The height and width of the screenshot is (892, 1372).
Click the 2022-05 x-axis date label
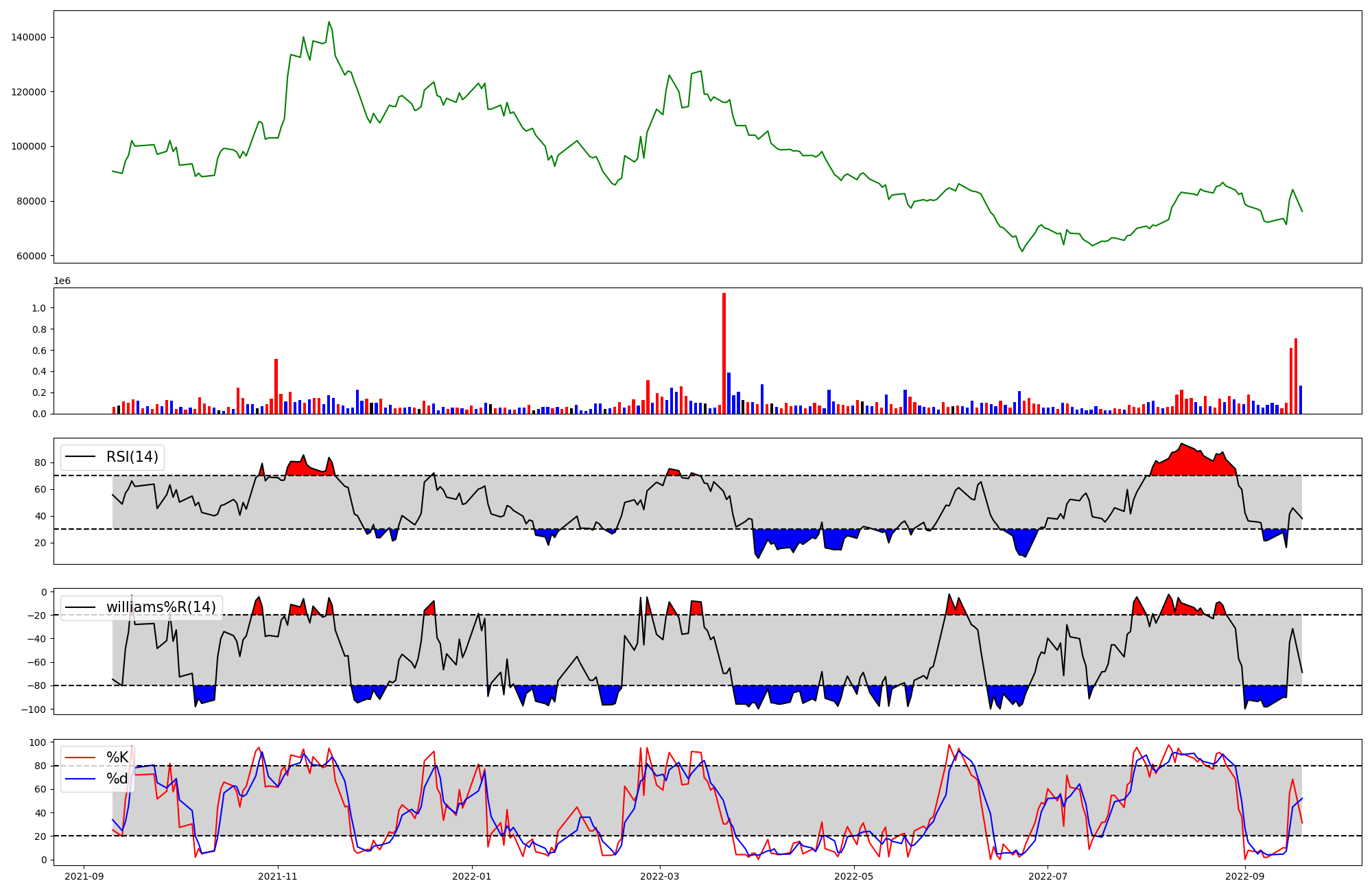[x=854, y=876]
